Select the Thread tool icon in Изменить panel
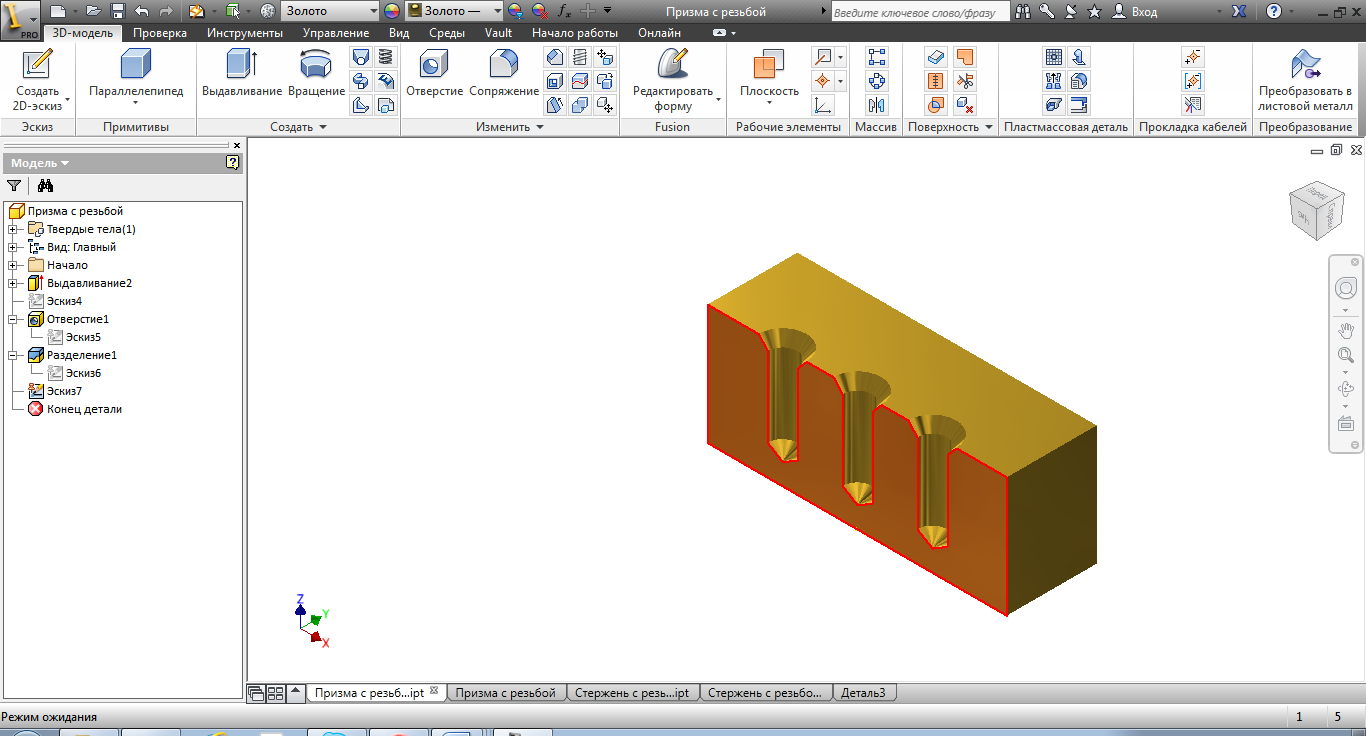 click(579, 57)
